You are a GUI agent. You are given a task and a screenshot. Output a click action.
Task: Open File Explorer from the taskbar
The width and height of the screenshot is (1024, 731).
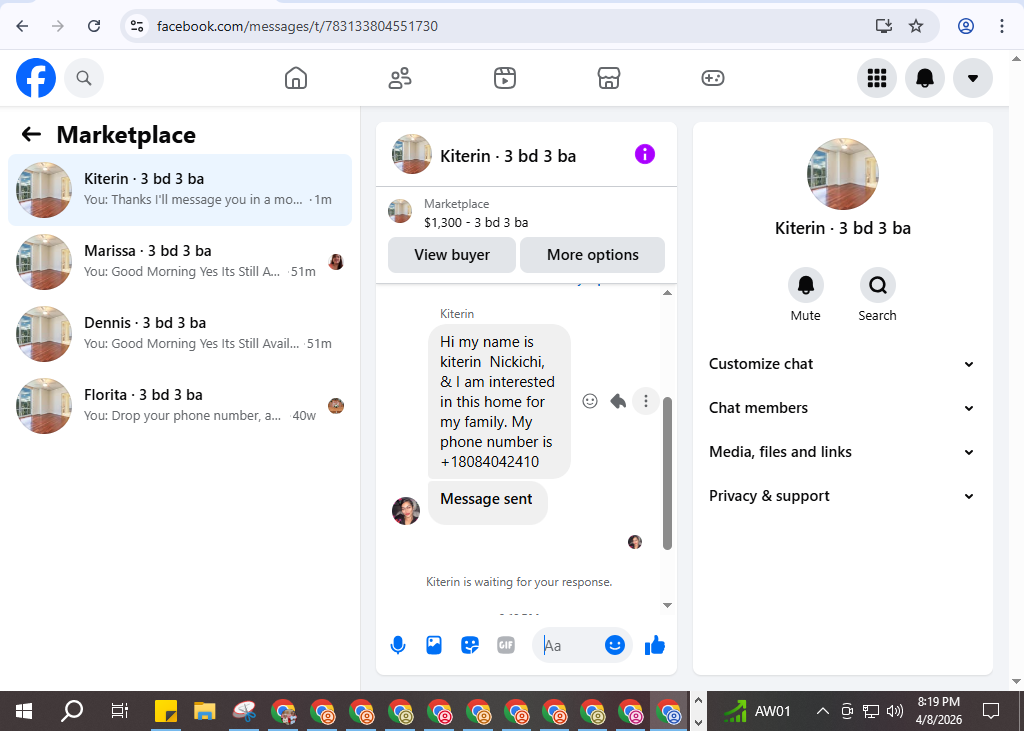pyautogui.click(x=205, y=711)
